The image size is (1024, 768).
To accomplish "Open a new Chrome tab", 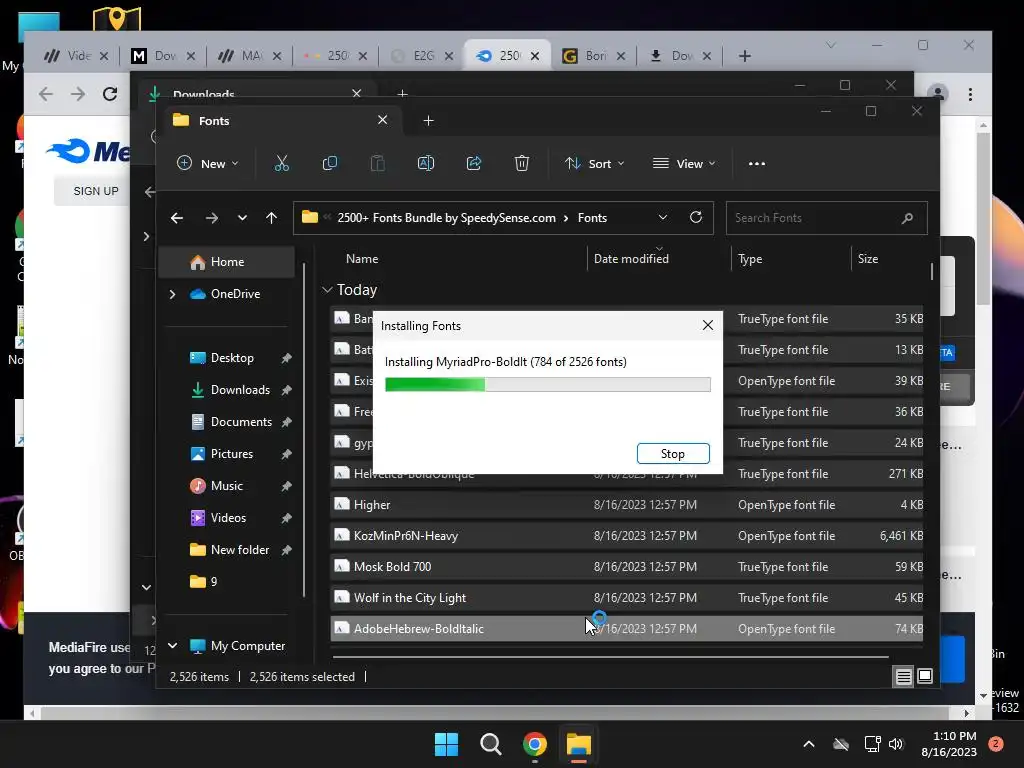I will click(x=744, y=56).
